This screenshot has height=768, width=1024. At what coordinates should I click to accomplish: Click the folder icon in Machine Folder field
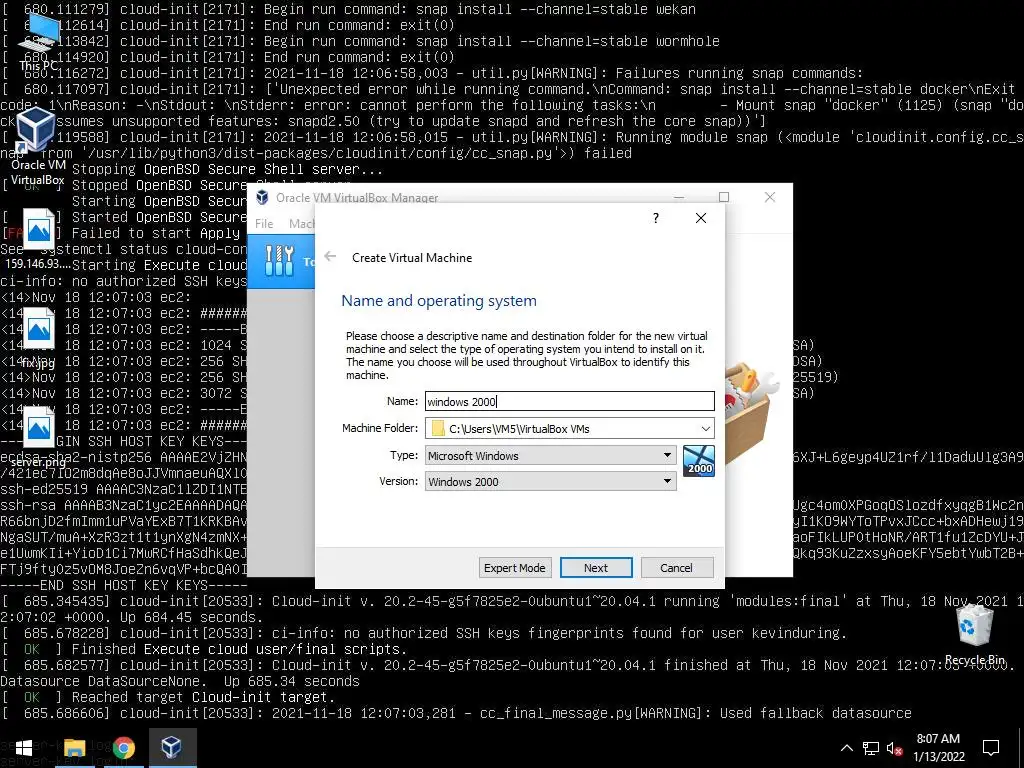point(438,428)
